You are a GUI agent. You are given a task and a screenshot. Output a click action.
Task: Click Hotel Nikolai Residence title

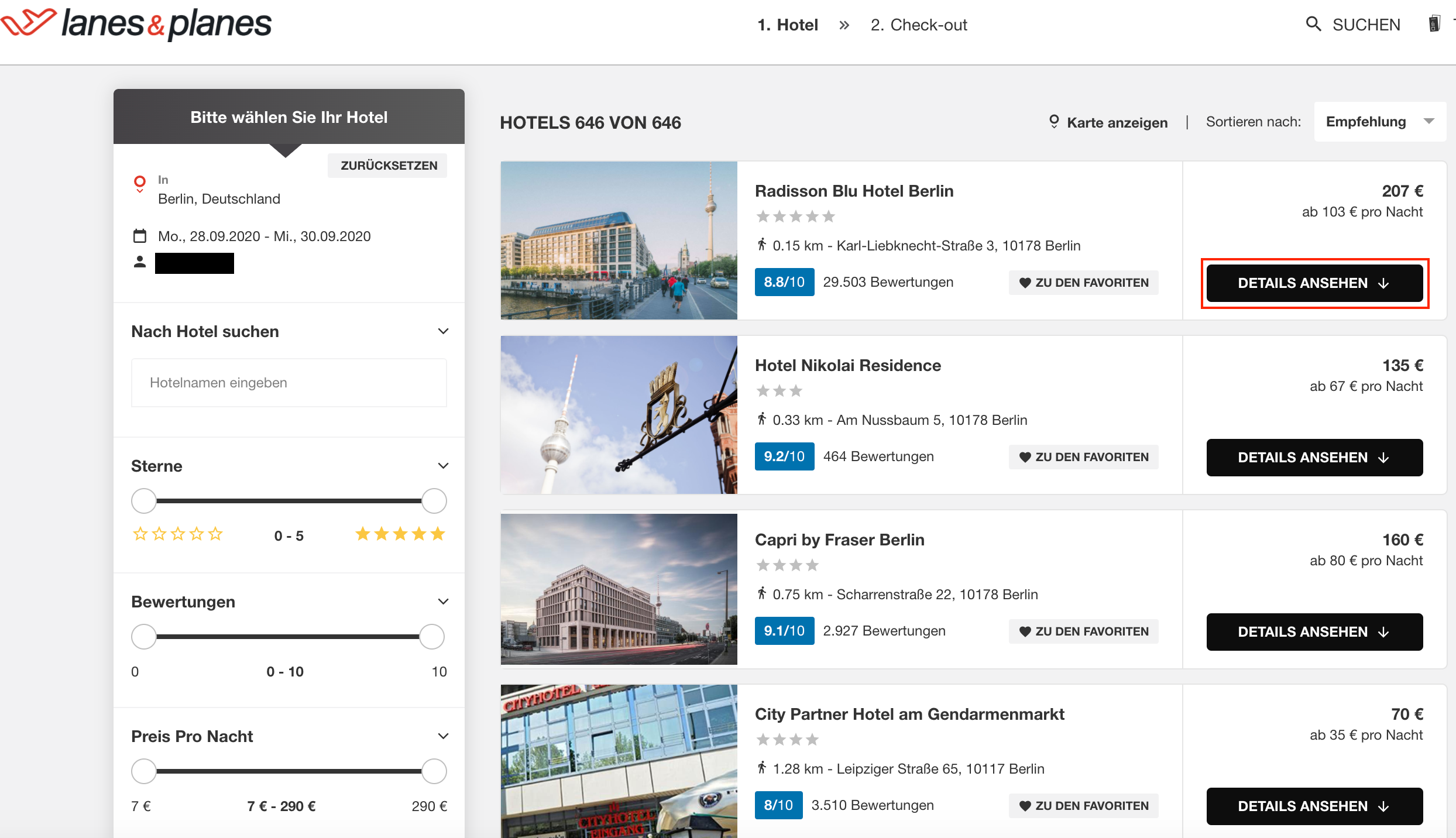click(848, 365)
